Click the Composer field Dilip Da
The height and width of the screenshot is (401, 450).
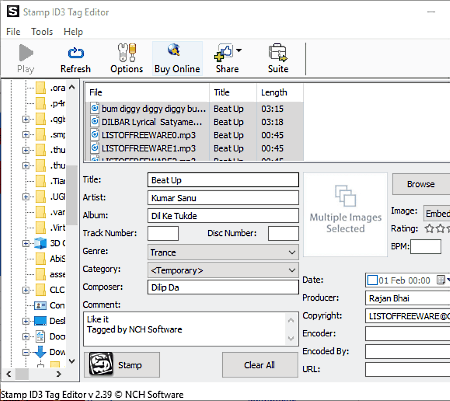[223, 287]
